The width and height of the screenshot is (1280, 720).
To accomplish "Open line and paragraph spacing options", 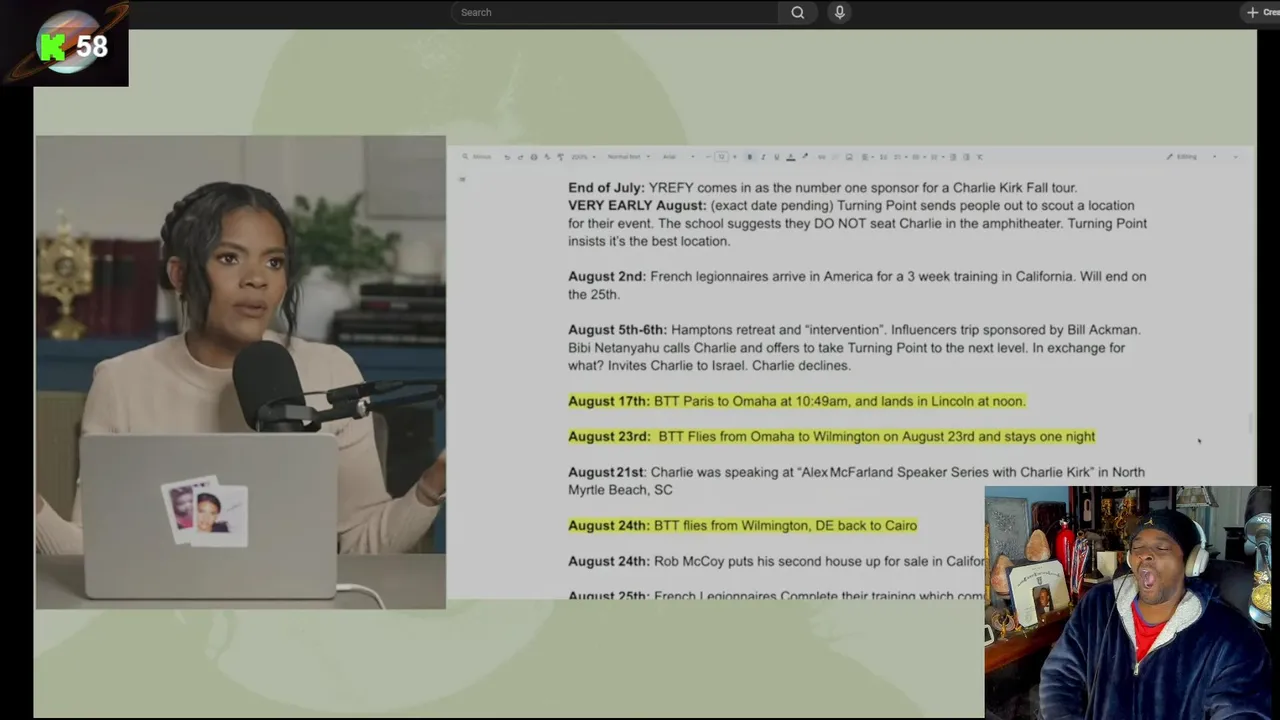I will (x=883, y=157).
